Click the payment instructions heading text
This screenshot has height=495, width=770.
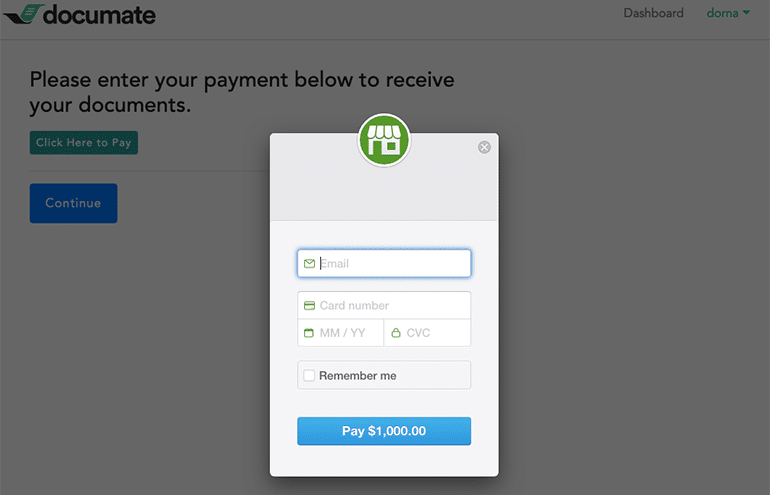tap(242, 92)
